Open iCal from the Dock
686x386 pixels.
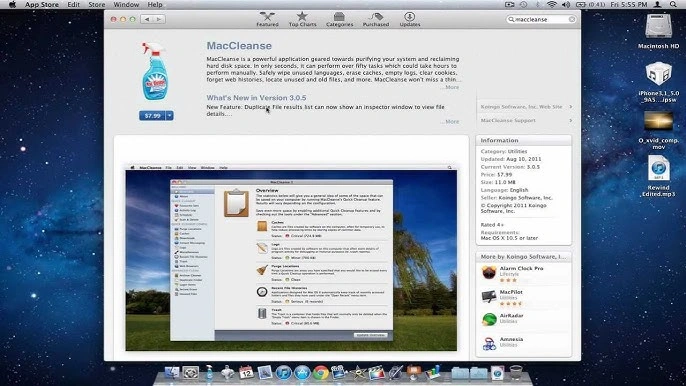246,372
